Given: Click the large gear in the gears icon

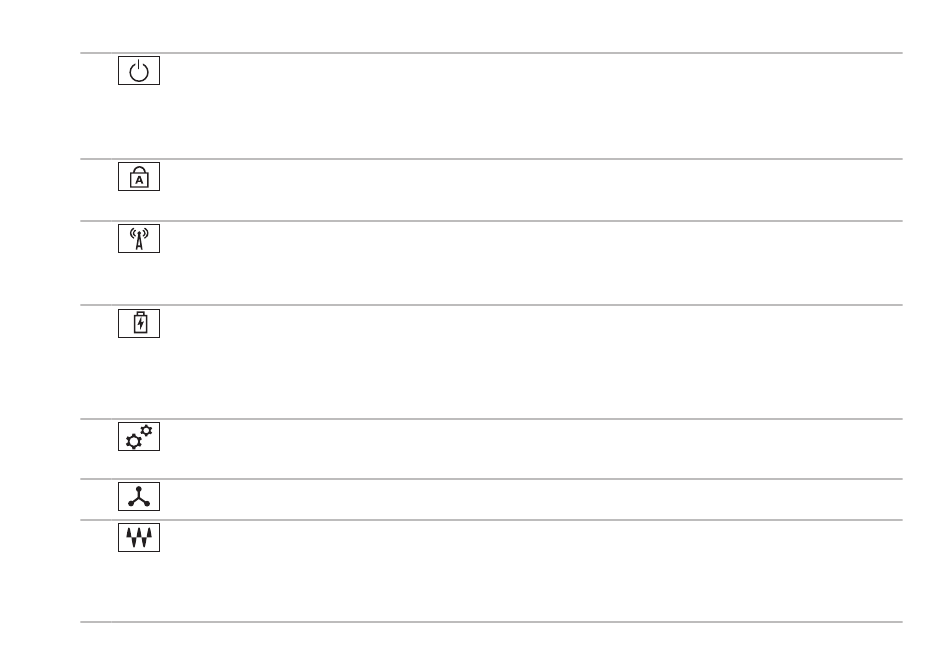Looking at the screenshot, I should (x=133, y=442).
